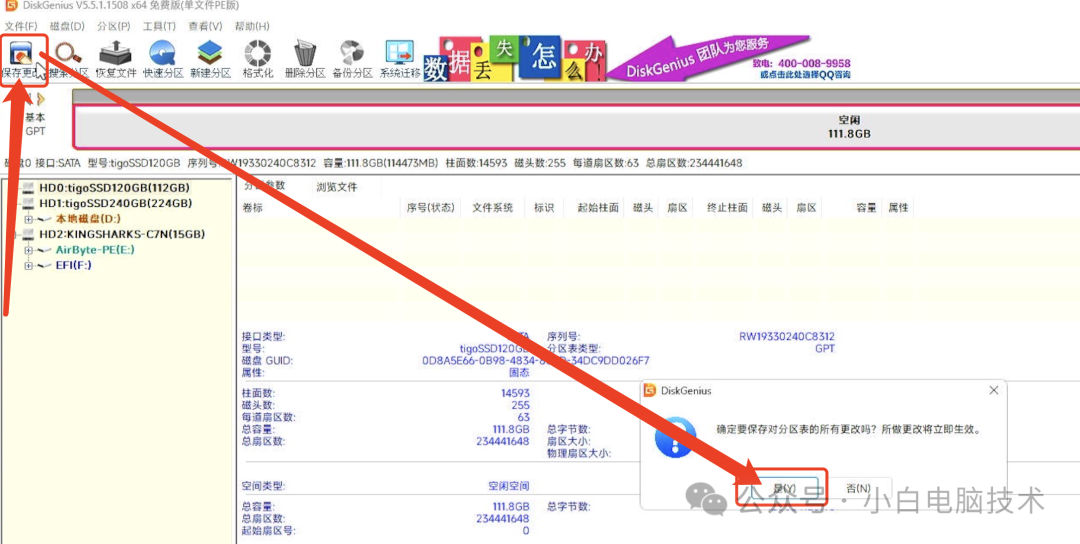
Task: Open the Partition (分区) menu
Action: (114, 26)
